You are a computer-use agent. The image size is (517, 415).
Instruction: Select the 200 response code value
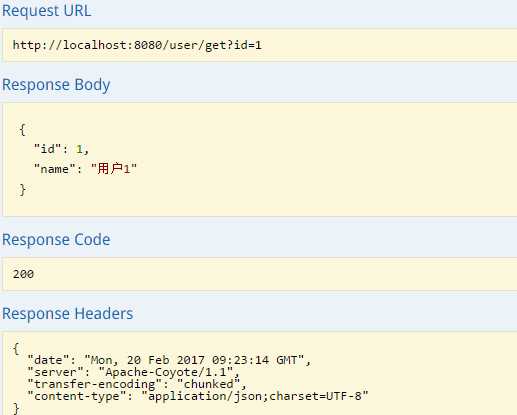pos(23,274)
